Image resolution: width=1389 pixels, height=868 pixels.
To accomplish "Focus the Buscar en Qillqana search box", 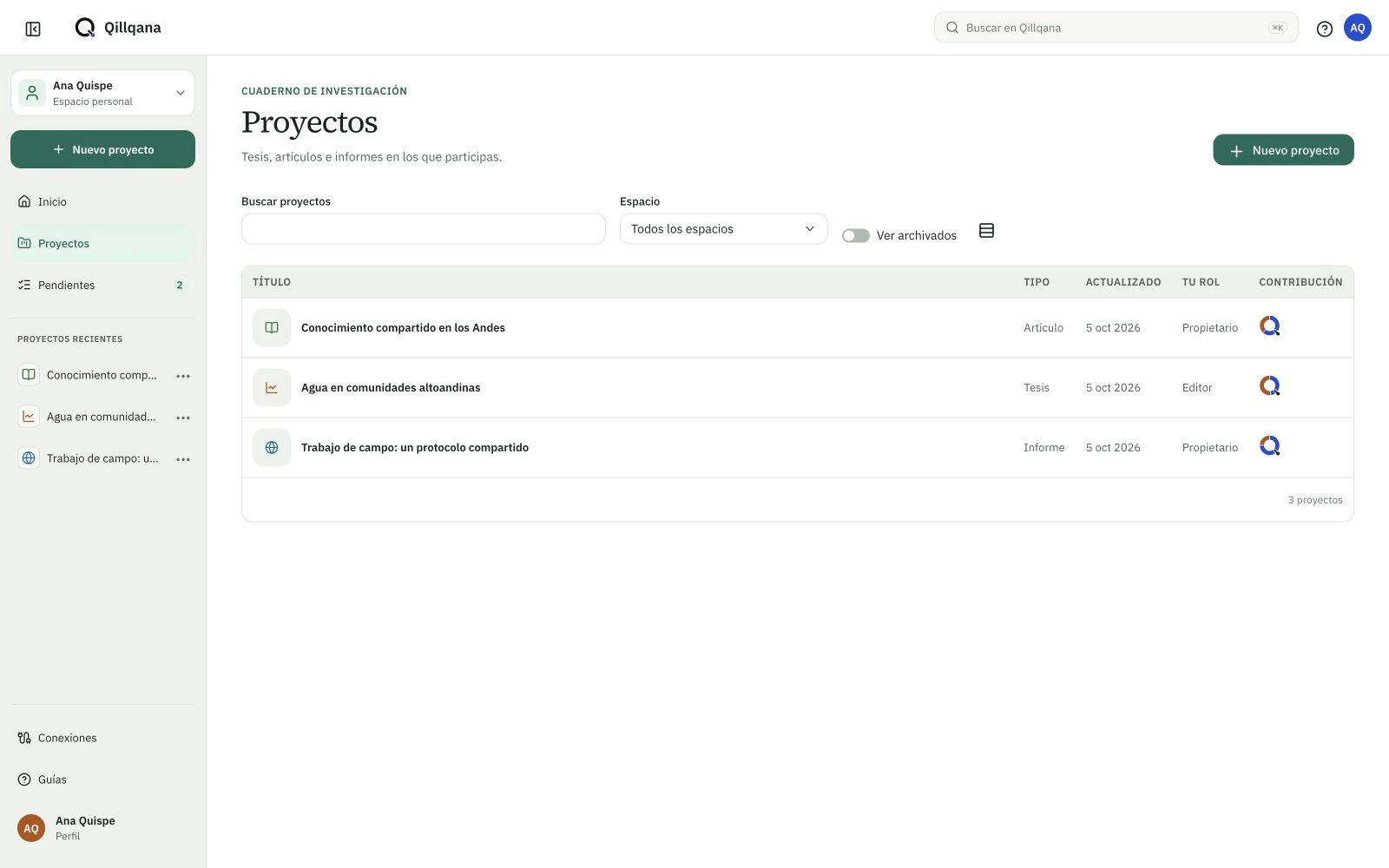I will (x=1116, y=28).
